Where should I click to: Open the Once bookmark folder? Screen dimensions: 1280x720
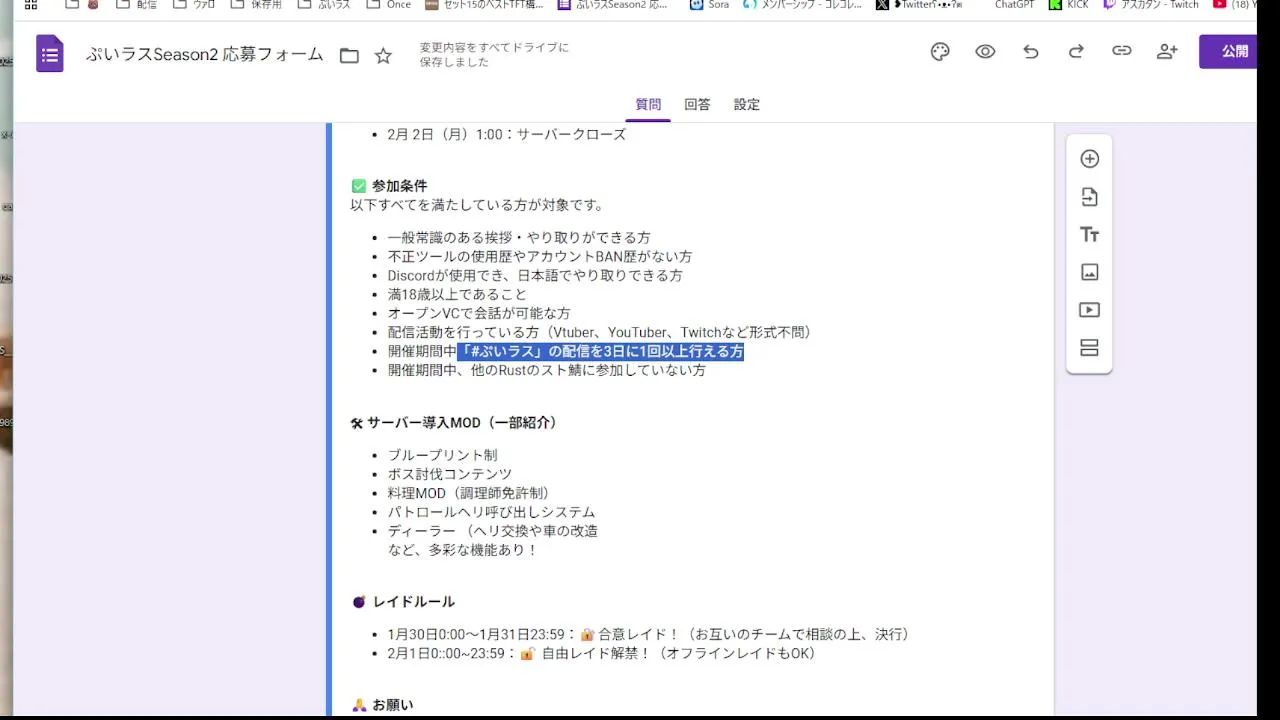389,5
